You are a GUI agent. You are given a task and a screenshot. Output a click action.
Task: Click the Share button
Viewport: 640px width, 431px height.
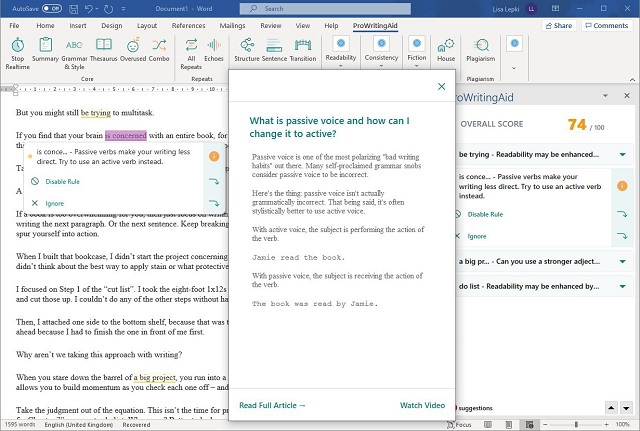click(559, 25)
